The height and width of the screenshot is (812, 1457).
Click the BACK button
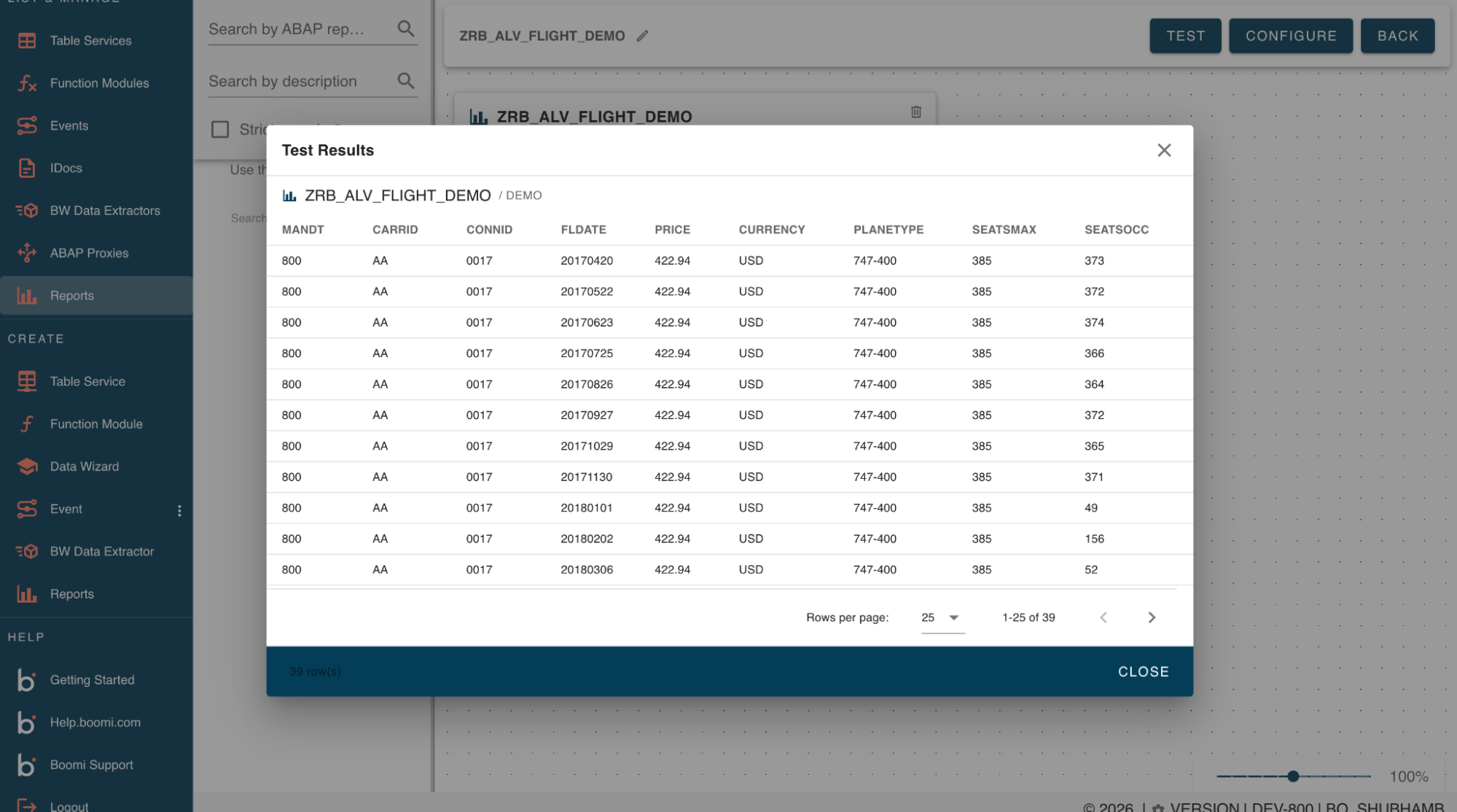pyautogui.click(x=1397, y=36)
